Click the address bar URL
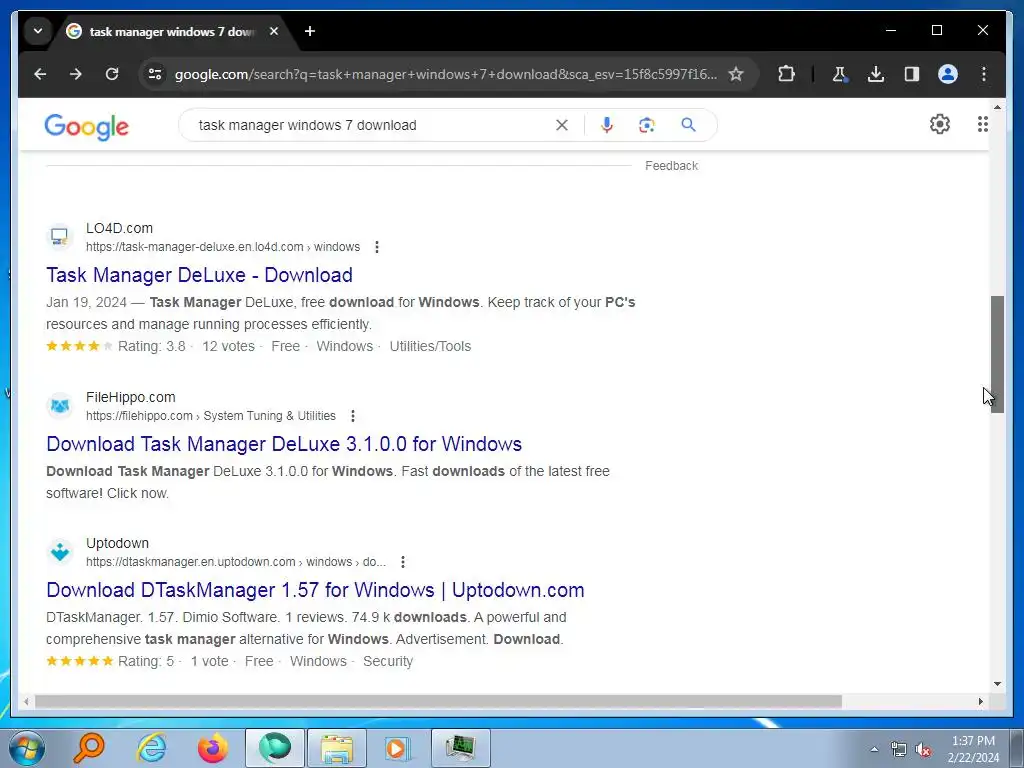 coord(445,74)
